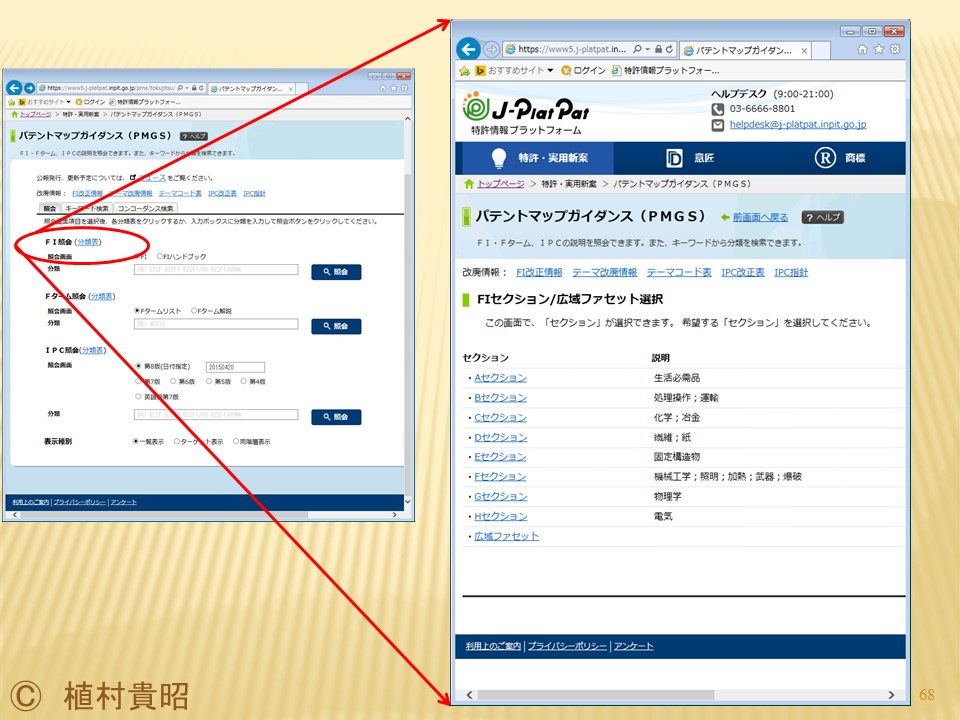The image size is (960, 720).
Task: Select the FIハンドブック radio button
Action: (160, 257)
